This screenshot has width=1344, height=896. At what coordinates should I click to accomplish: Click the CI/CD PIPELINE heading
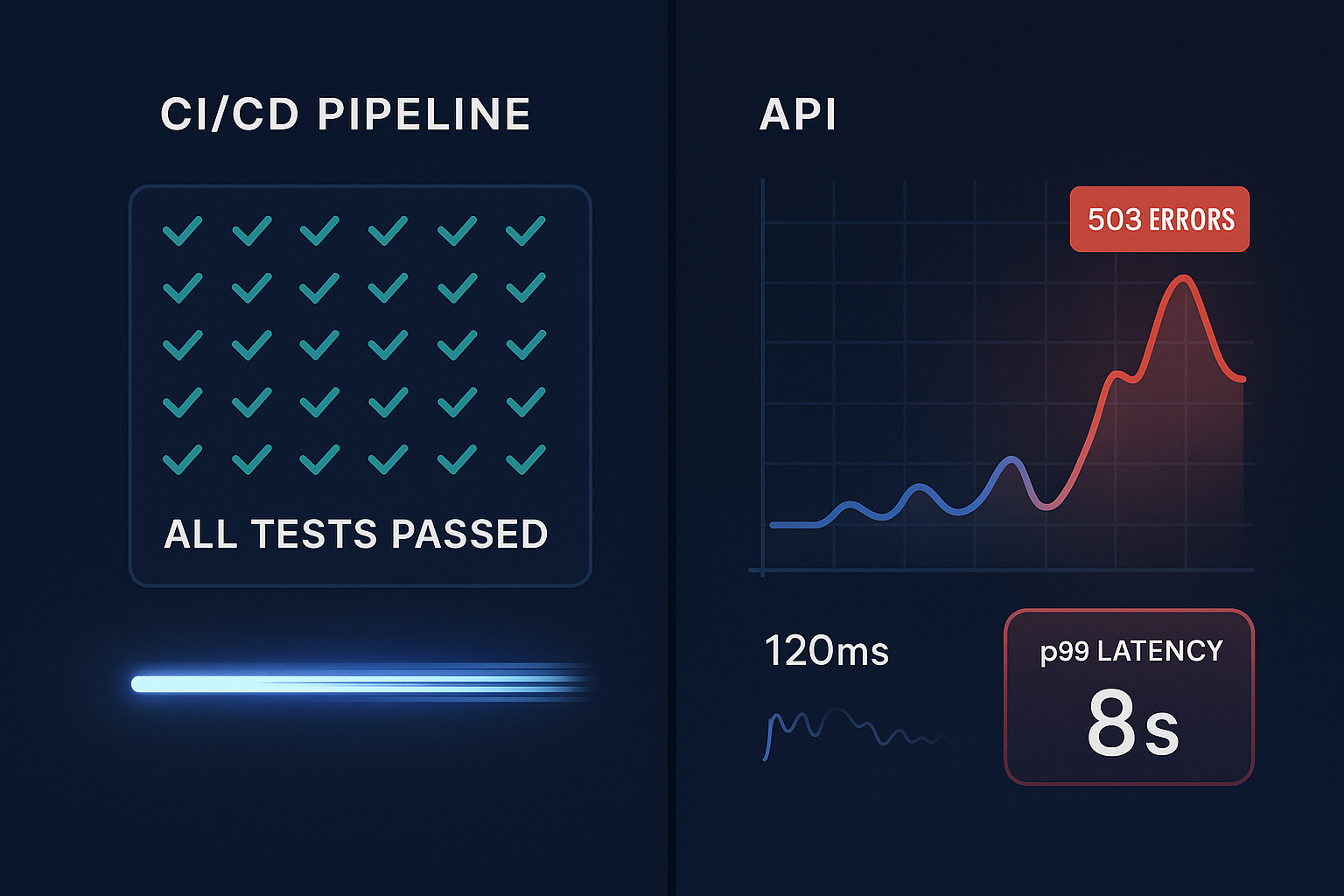[x=346, y=115]
